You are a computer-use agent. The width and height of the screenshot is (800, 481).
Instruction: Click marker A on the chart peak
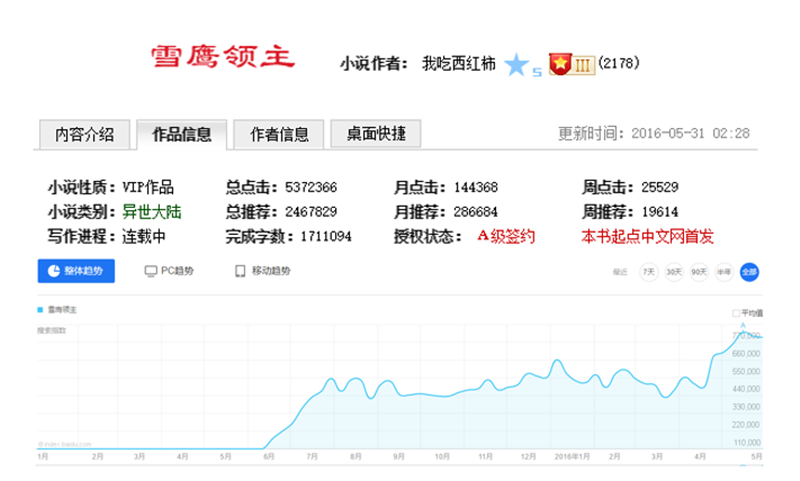click(743, 325)
